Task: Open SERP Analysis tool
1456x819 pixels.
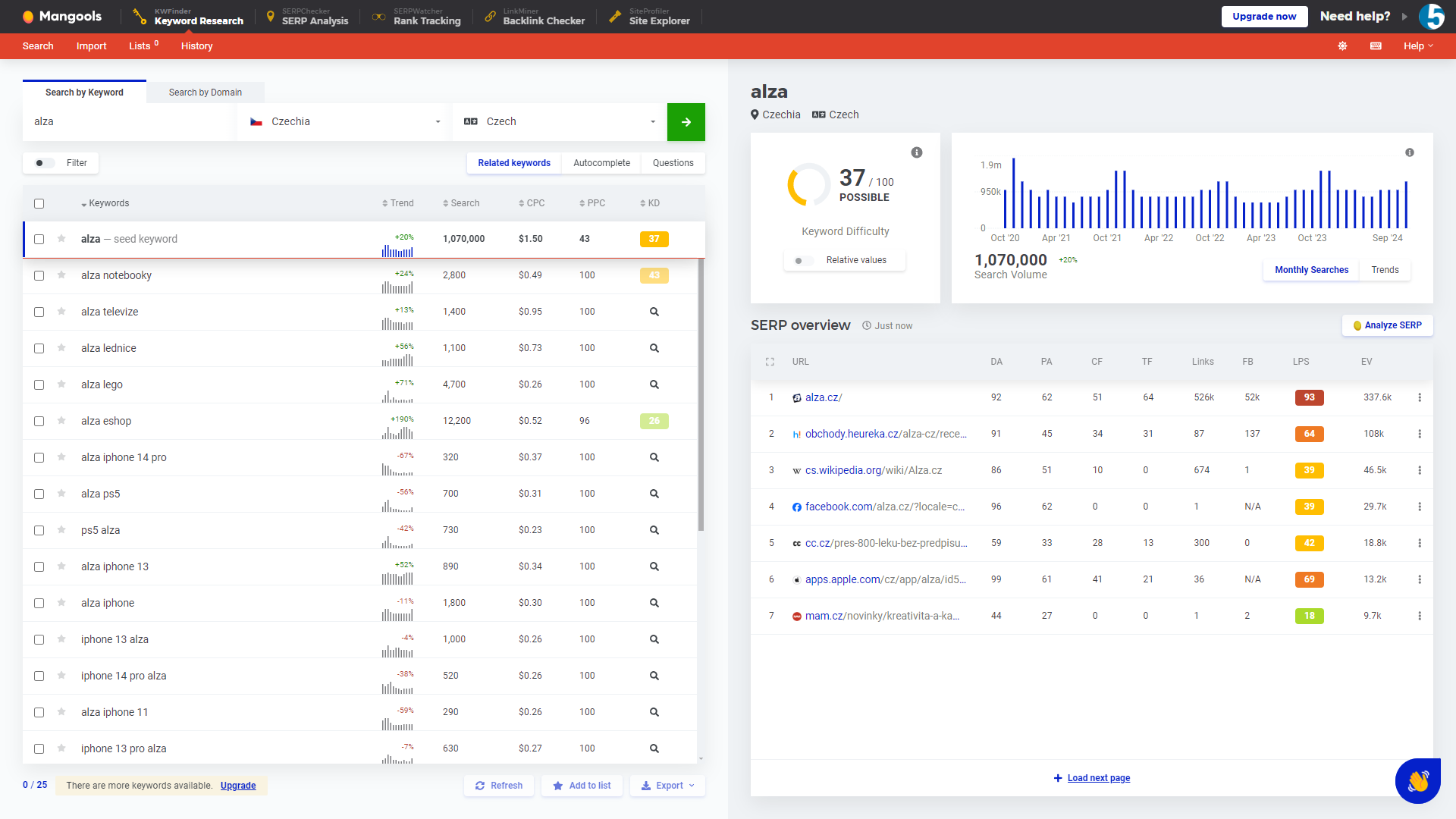Action: tap(308, 17)
